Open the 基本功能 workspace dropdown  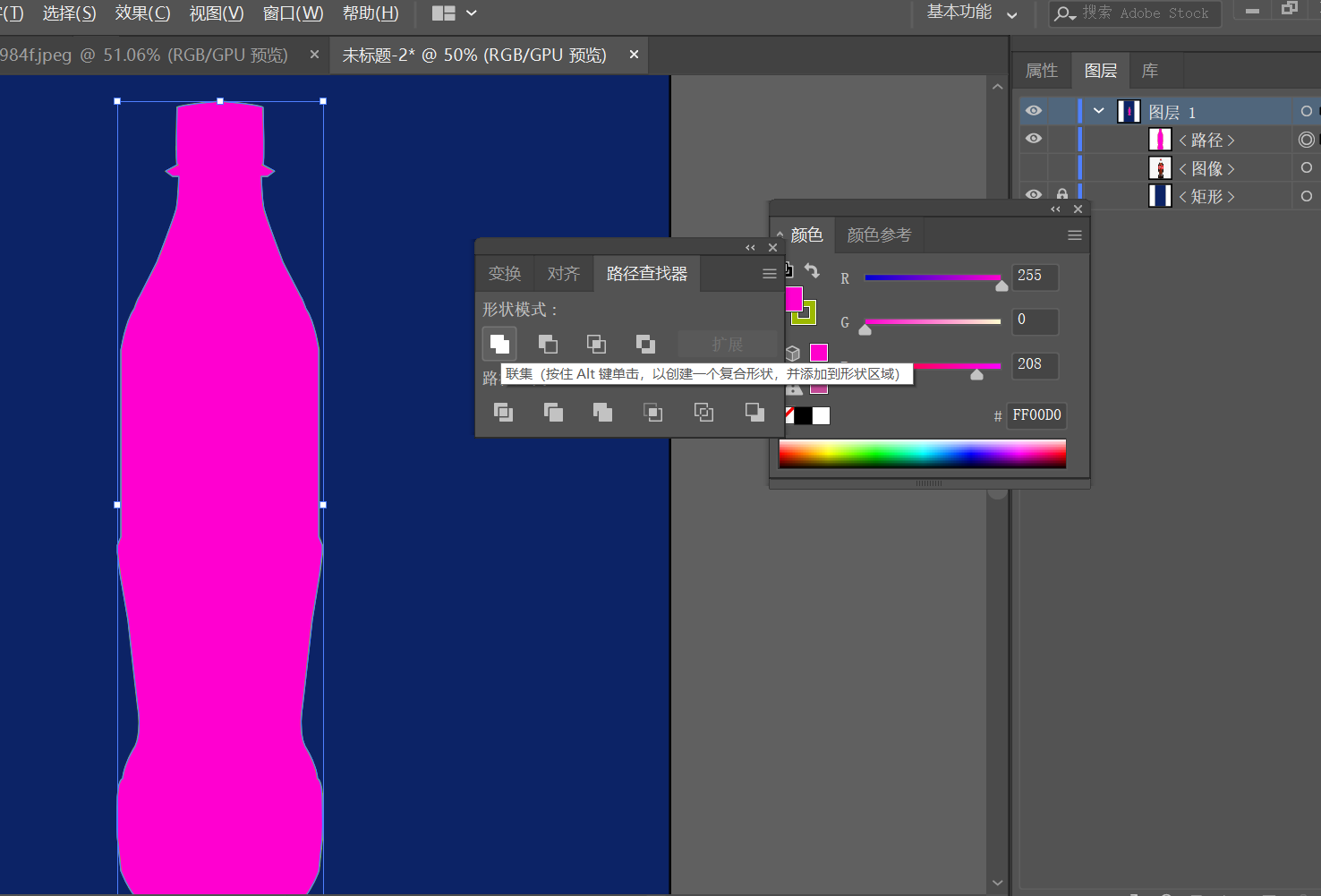tap(973, 13)
